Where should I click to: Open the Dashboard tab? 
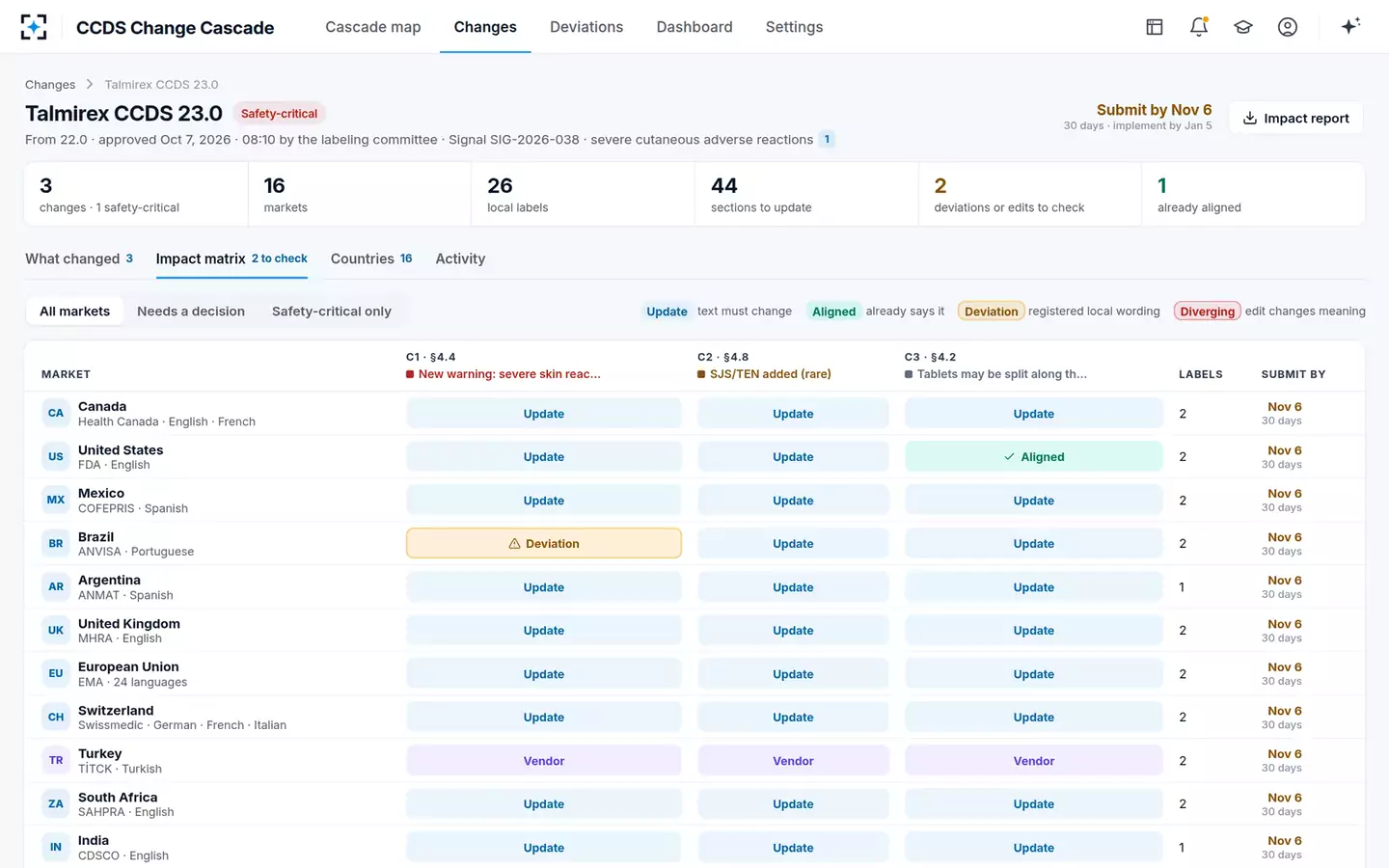coord(694,27)
